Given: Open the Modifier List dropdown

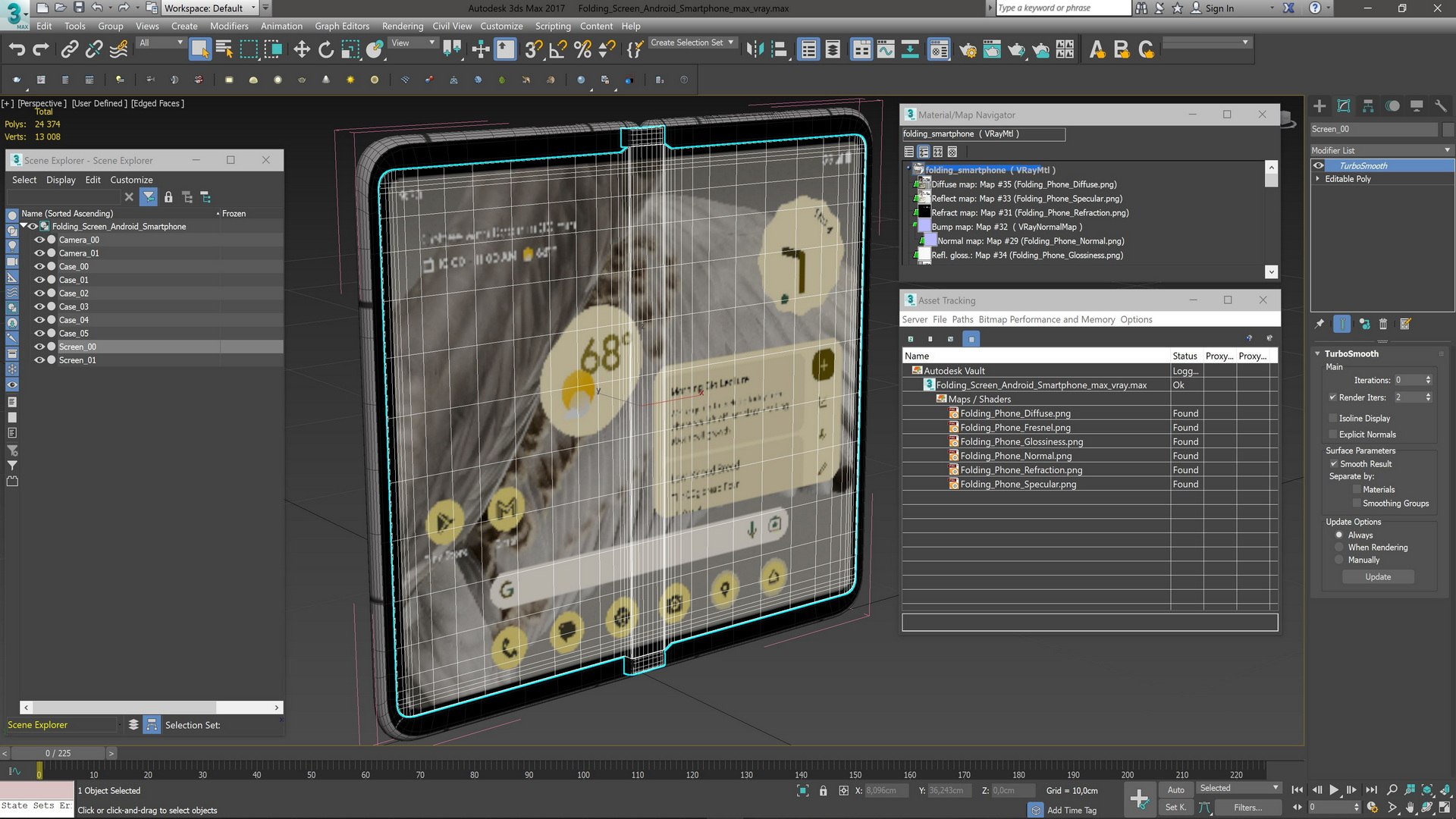Looking at the screenshot, I should point(1382,150).
